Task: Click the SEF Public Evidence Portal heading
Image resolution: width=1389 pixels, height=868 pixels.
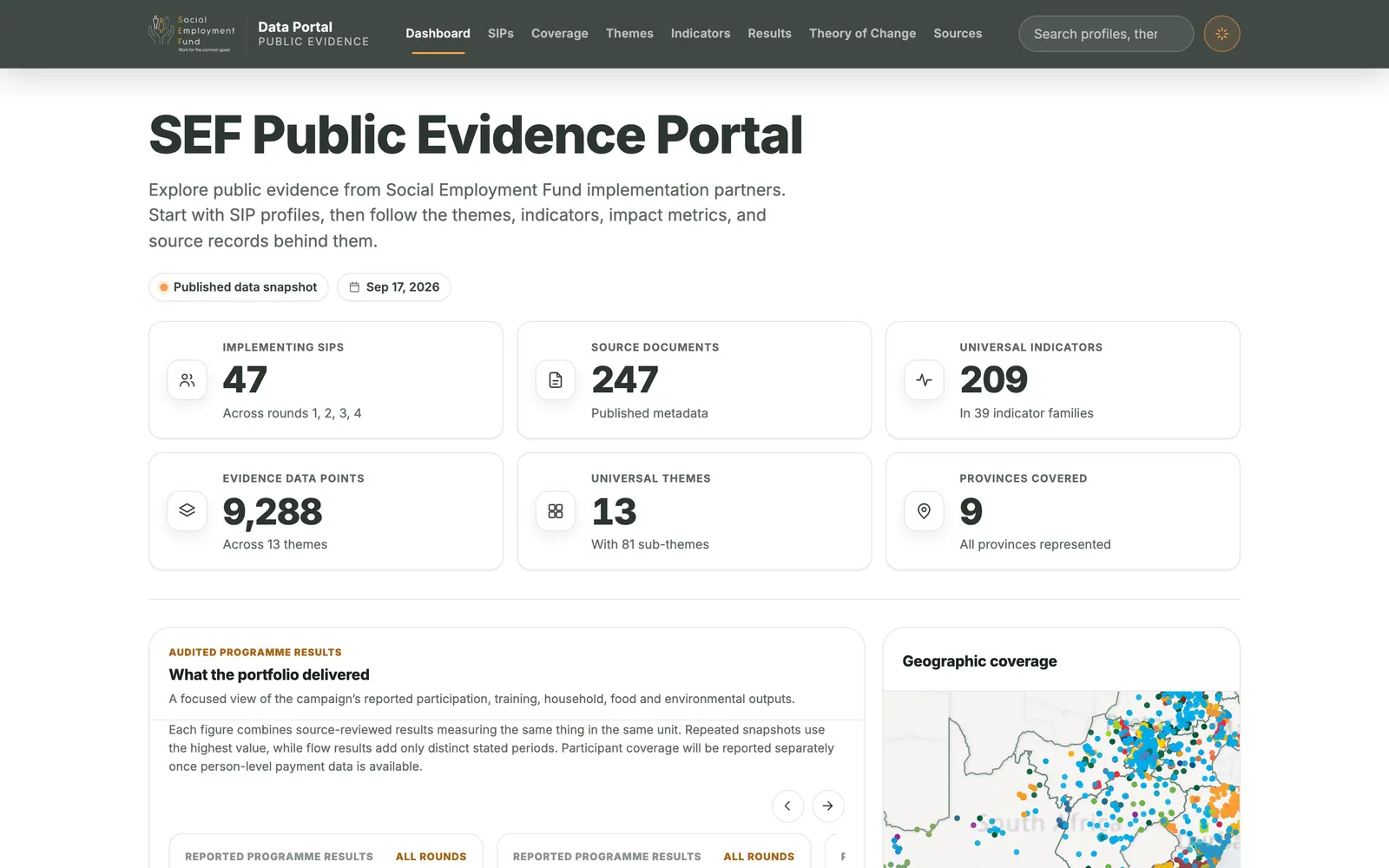Action: coord(476,135)
